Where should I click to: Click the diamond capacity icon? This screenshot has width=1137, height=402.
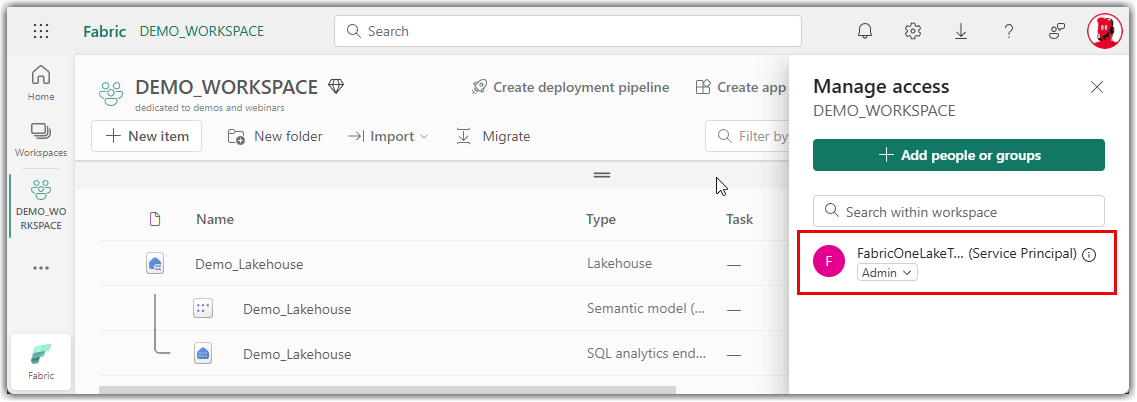click(336, 86)
